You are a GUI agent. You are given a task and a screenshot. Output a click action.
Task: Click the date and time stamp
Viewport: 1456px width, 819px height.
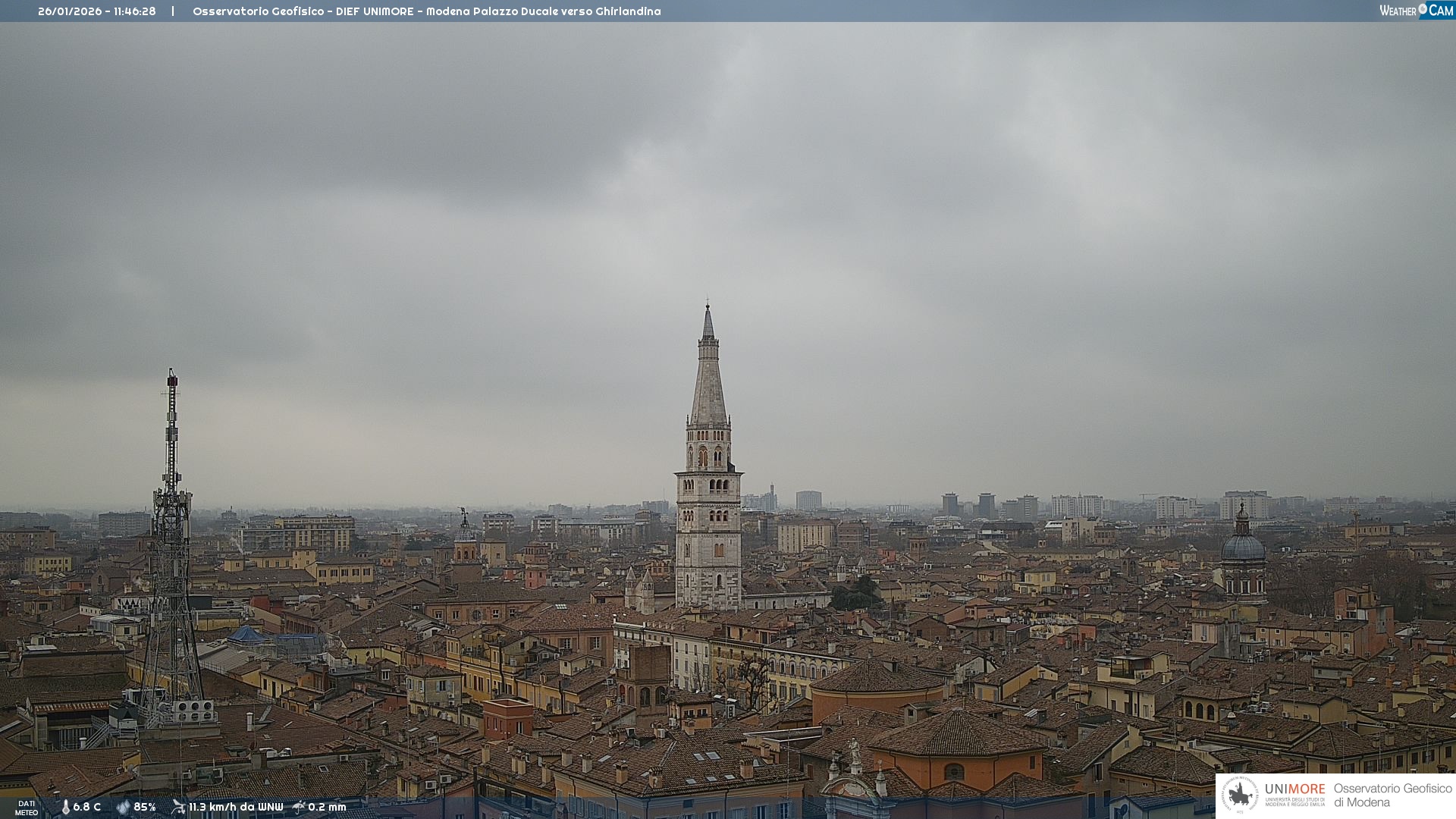[96, 11]
